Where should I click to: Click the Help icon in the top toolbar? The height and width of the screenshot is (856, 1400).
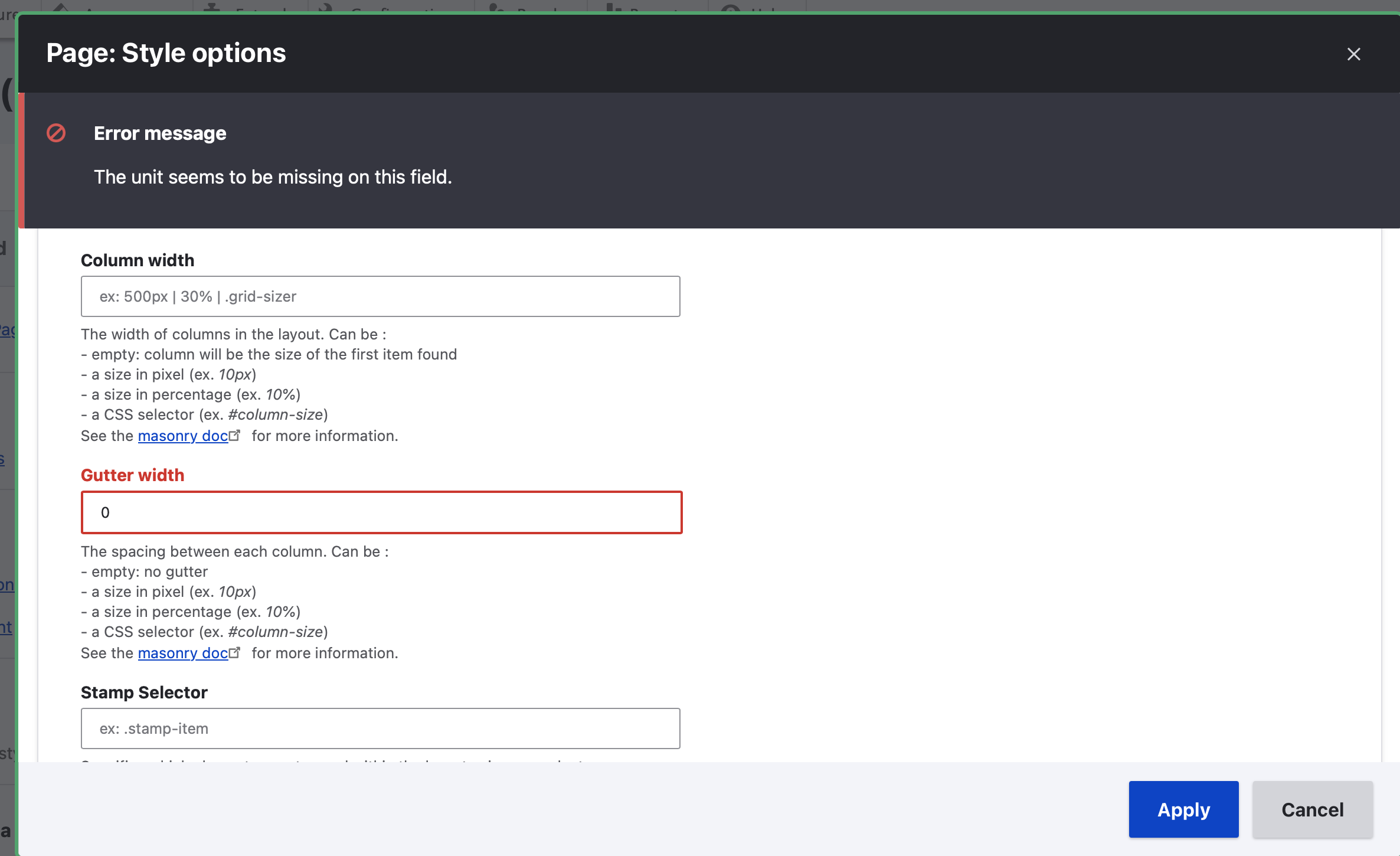click(731, 8)
